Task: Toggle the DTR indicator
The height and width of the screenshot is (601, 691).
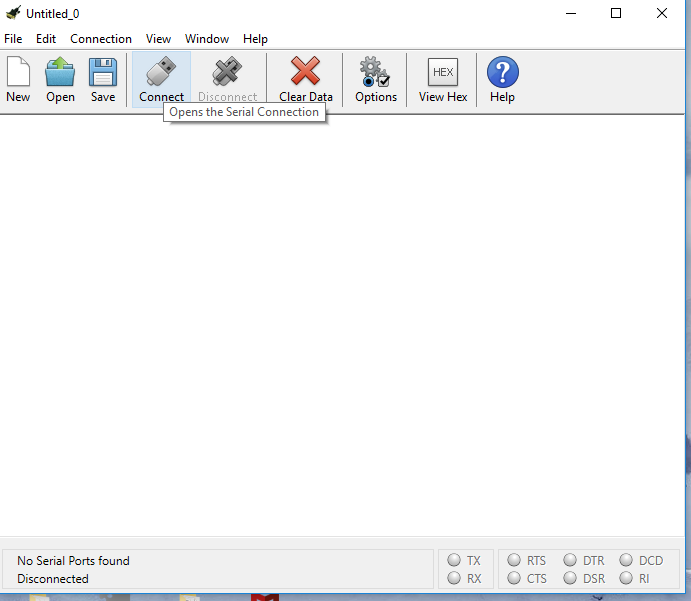Action: [x=570, y=561]
